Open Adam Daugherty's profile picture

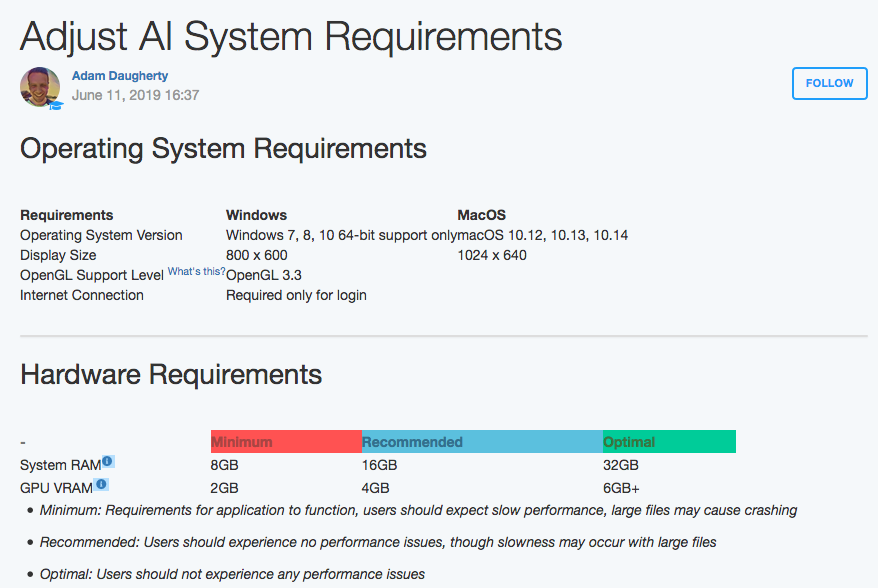point(40,87)
